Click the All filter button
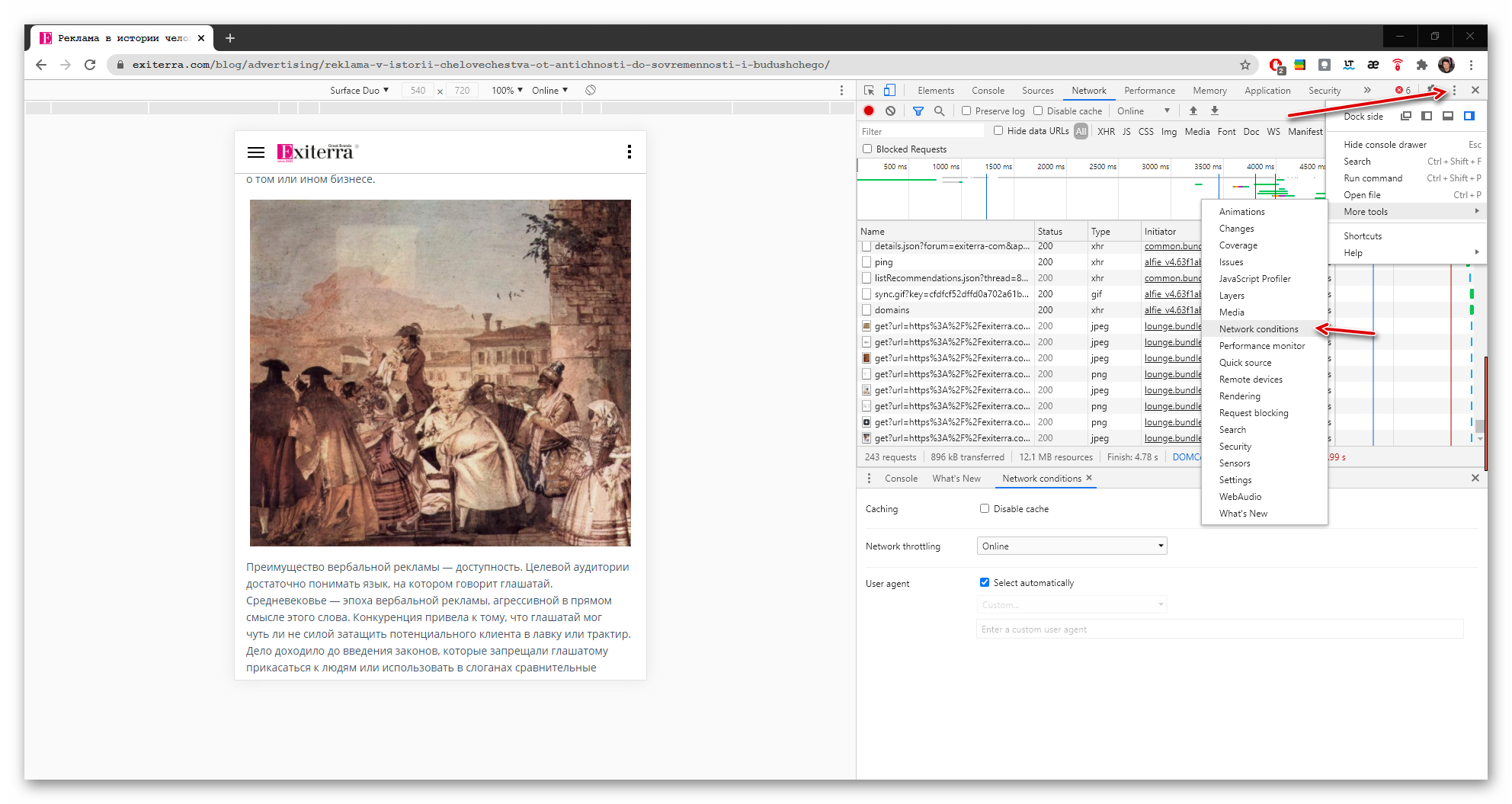The image size is (1512, 804). click(1081, 131)
